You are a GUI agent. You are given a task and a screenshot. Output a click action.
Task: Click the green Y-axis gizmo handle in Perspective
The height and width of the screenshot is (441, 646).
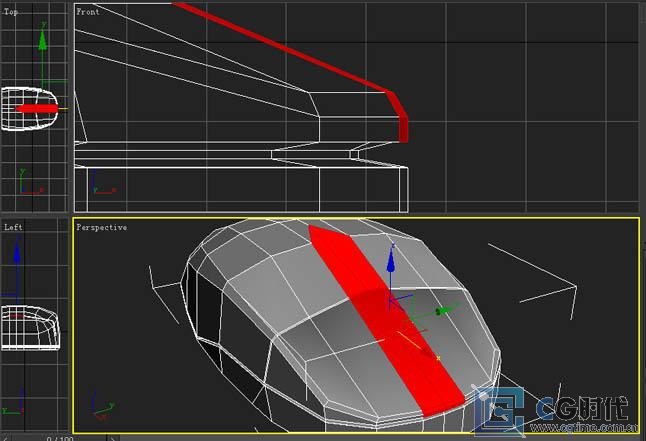(443, 311)
